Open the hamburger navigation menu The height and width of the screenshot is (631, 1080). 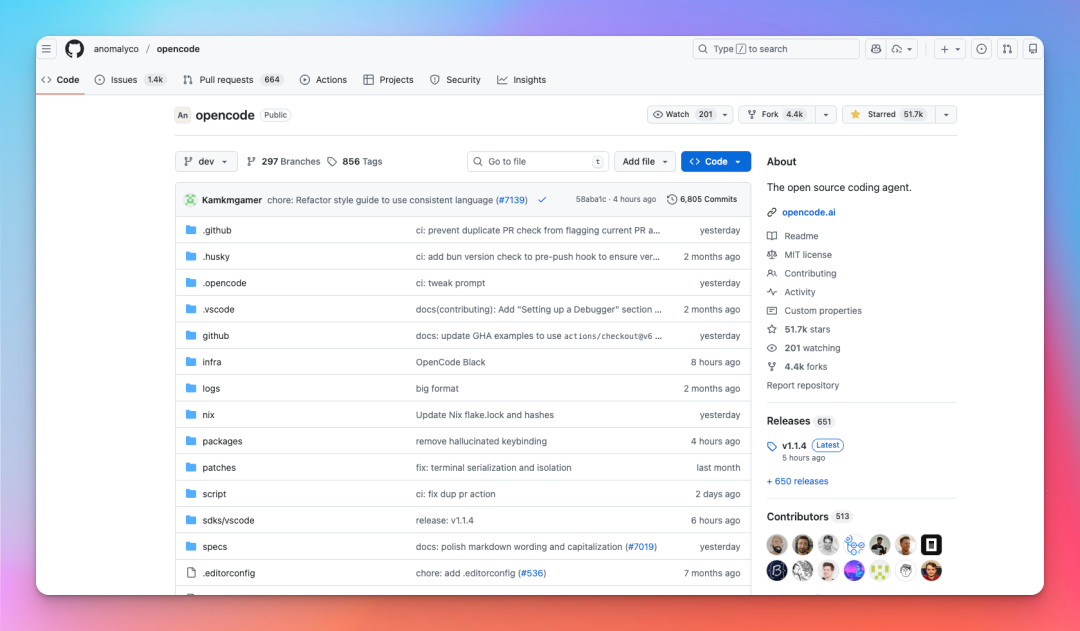(x=46, y=49)
